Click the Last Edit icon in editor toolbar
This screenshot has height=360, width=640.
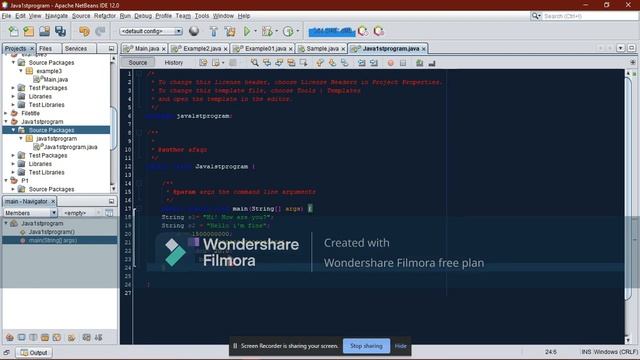tap(203, 62)
